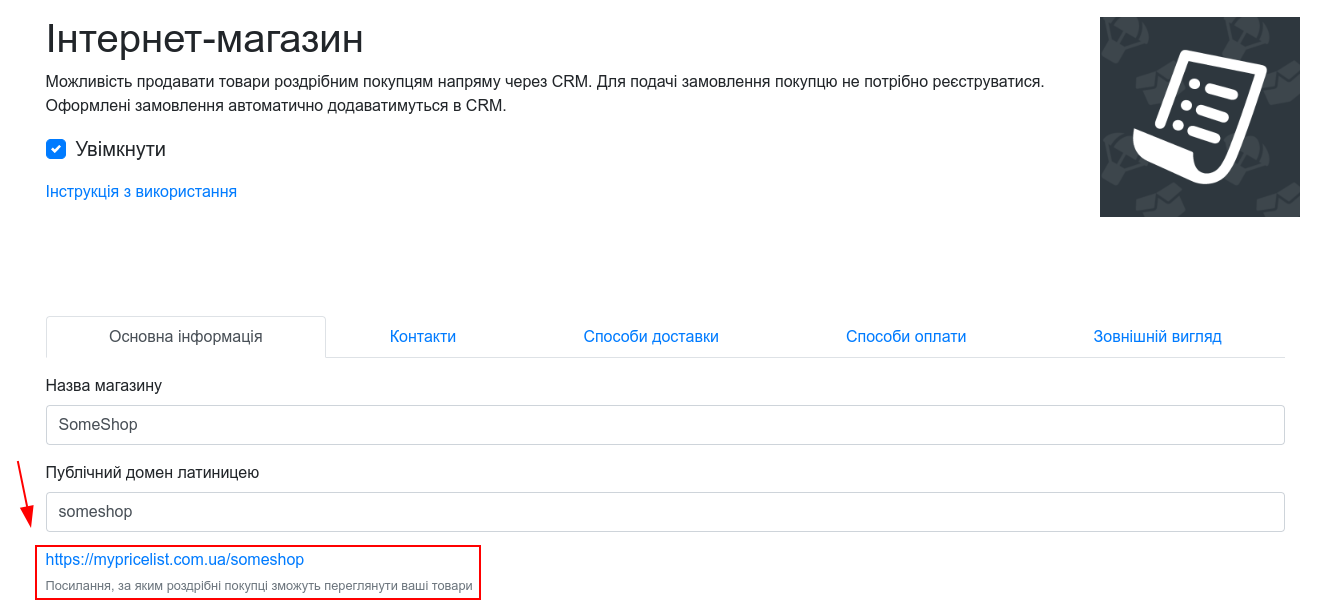Click the Назва магазину label

(x=104, y=385)
